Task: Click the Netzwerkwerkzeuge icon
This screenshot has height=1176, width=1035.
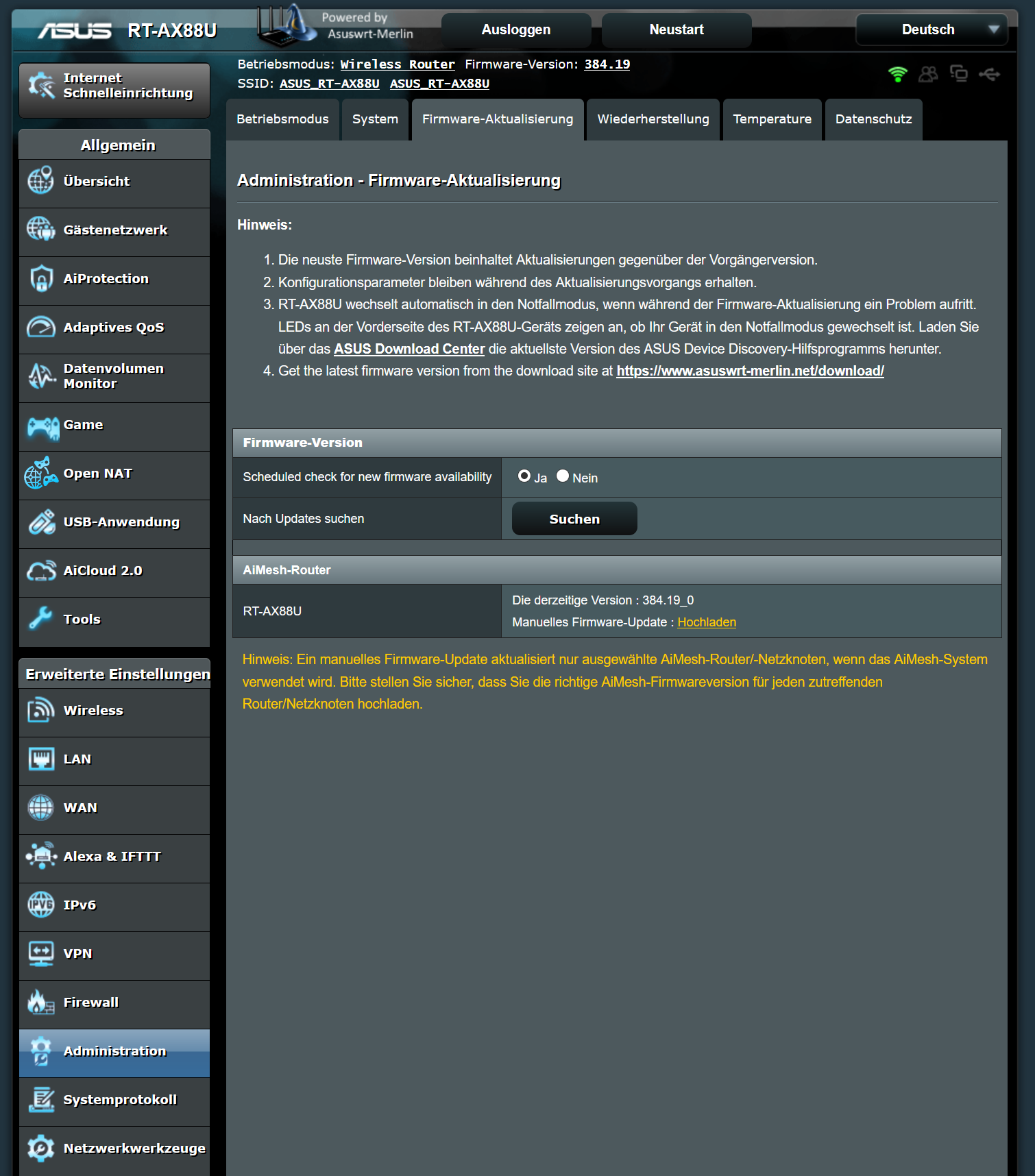Action: click(x=41, y=1148)
